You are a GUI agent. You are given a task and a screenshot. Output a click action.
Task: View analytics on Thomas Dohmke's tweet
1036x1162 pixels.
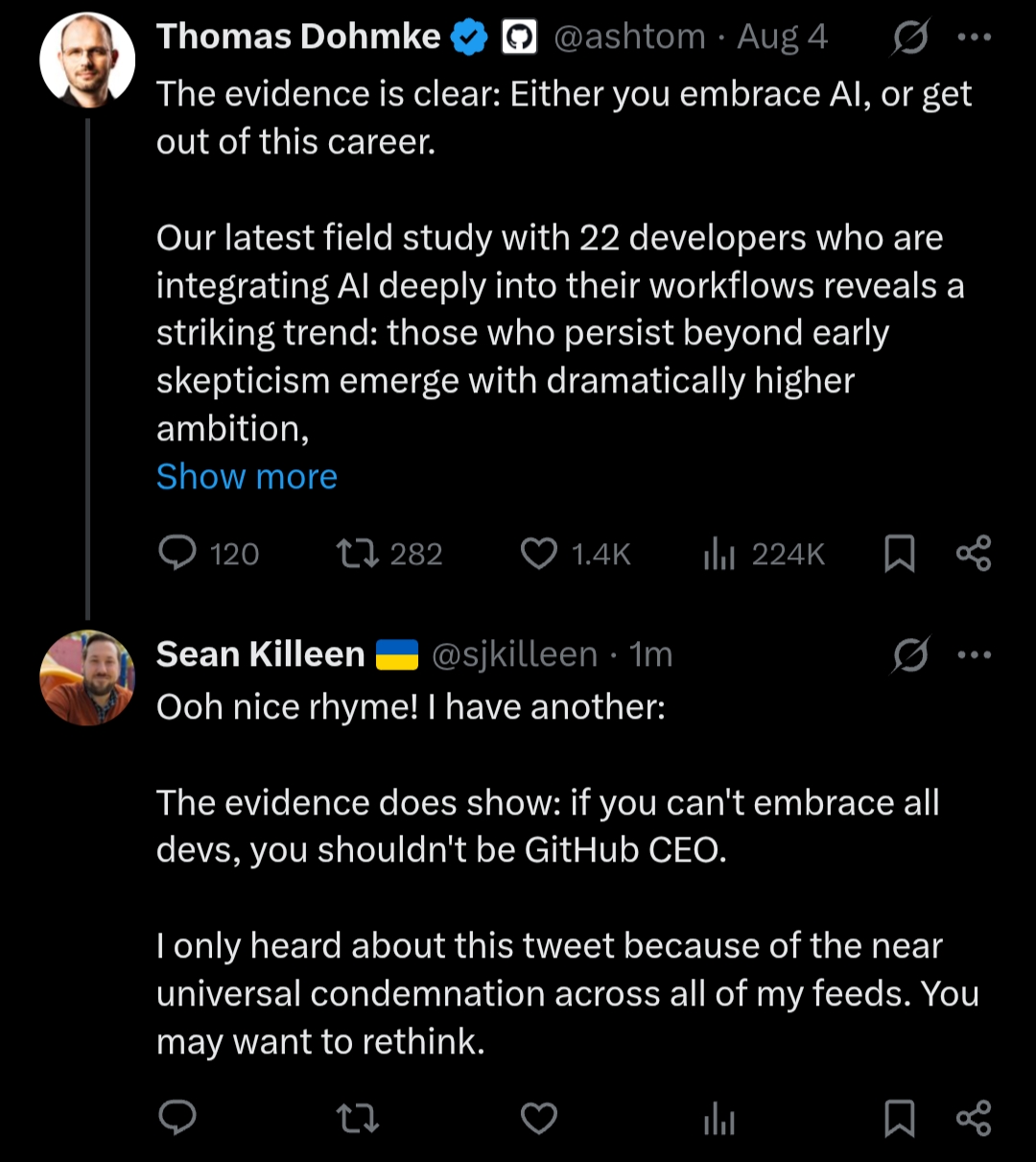coord(719,554)
